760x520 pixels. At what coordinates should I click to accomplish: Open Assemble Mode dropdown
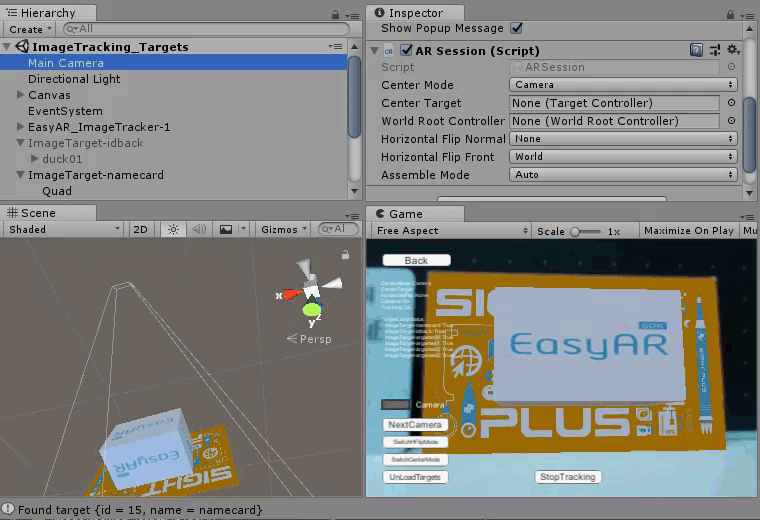(x=623, y=174)
